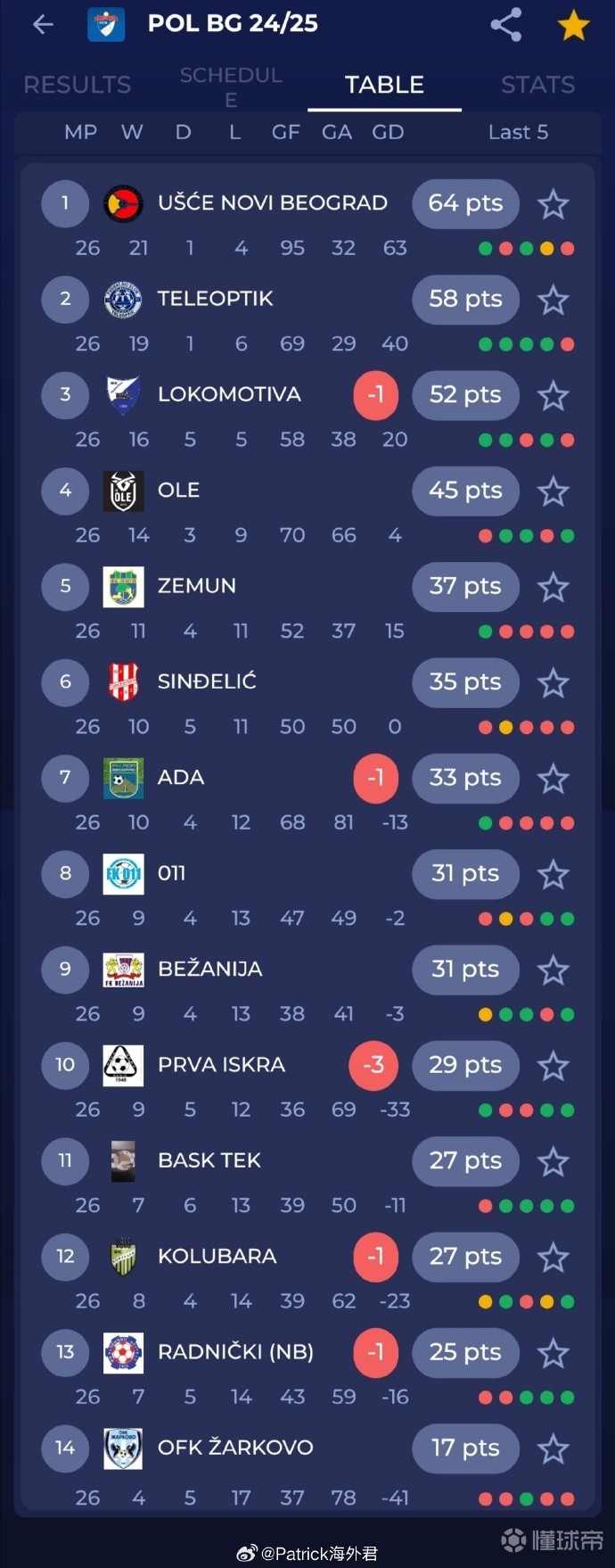This screenshot has width=615, height=1568.
Task: Switch to the RESULTS tab
Action: click(77, 85)
